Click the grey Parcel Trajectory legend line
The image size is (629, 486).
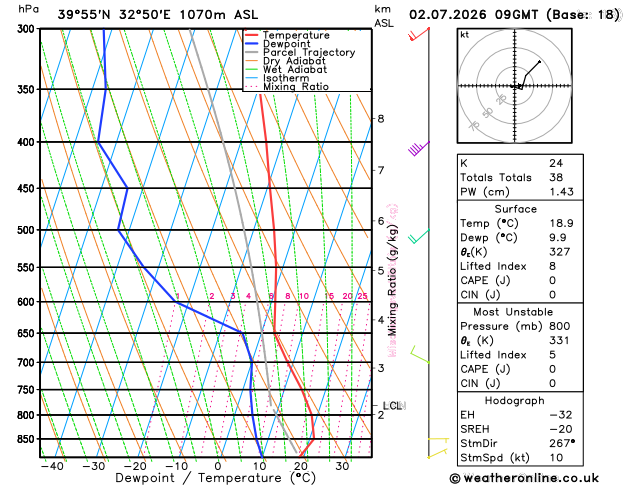click(252, 53)
